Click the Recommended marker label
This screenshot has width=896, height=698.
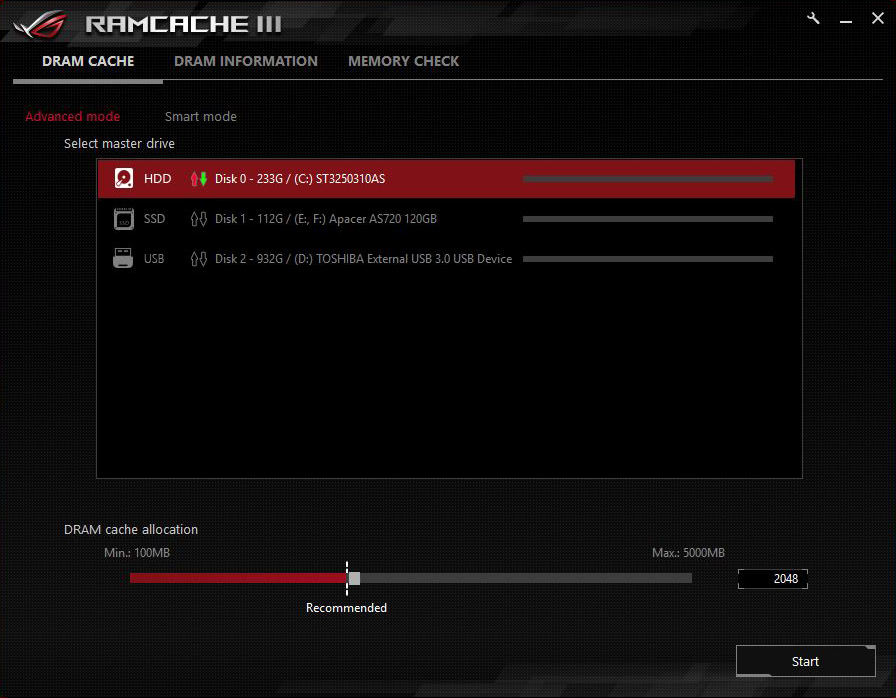[x=346, y=608]
